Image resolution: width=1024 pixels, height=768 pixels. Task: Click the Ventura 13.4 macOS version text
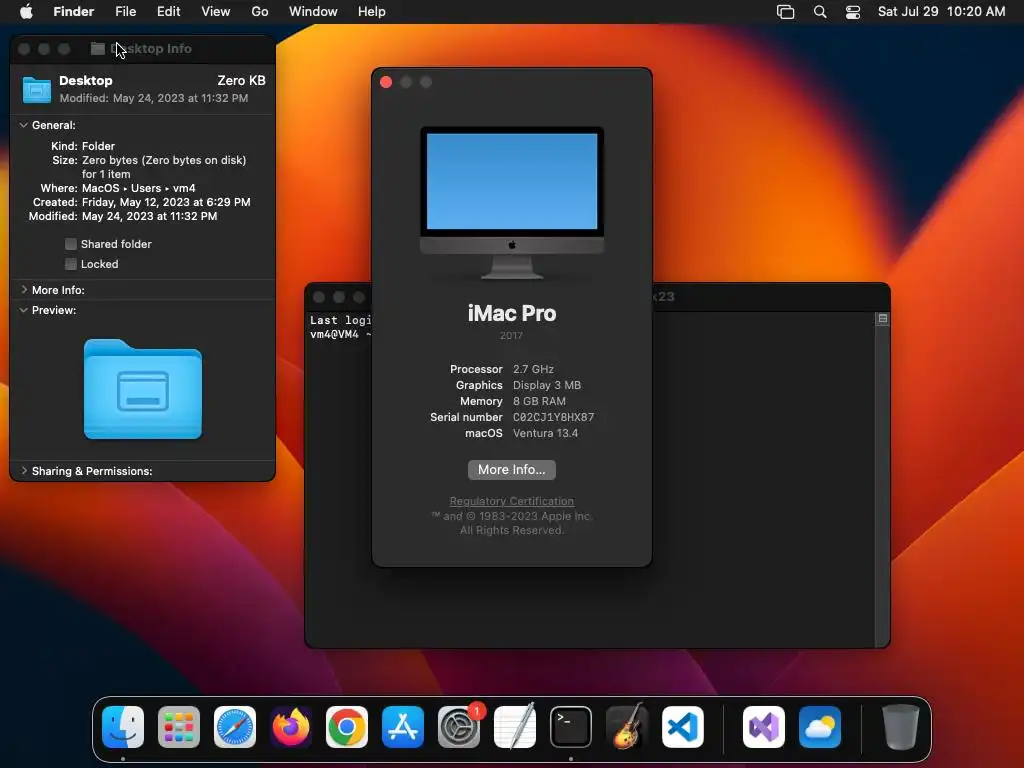tap(545, 433)
